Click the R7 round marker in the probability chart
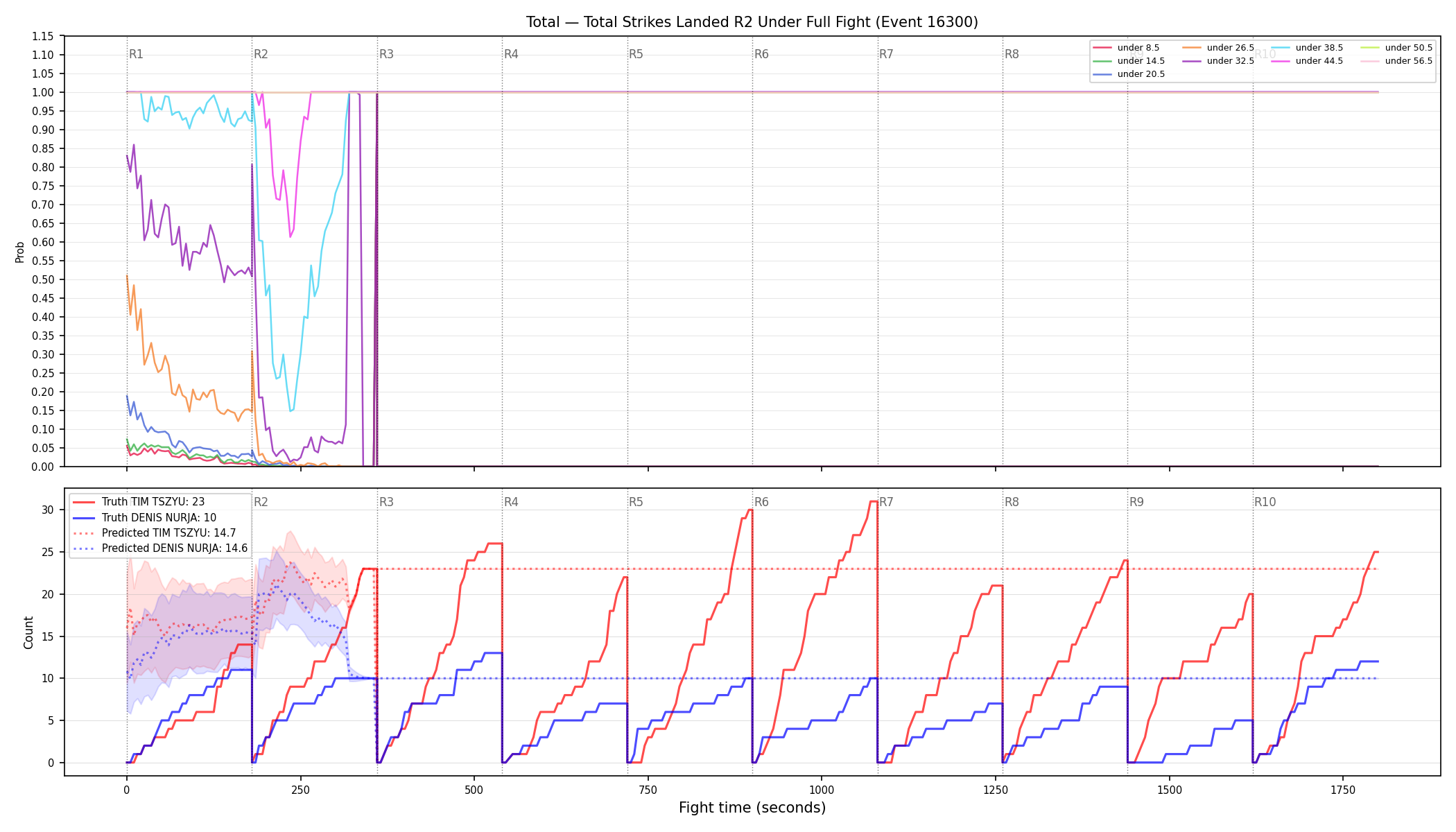1456x832 pixels. pos(886,54)
